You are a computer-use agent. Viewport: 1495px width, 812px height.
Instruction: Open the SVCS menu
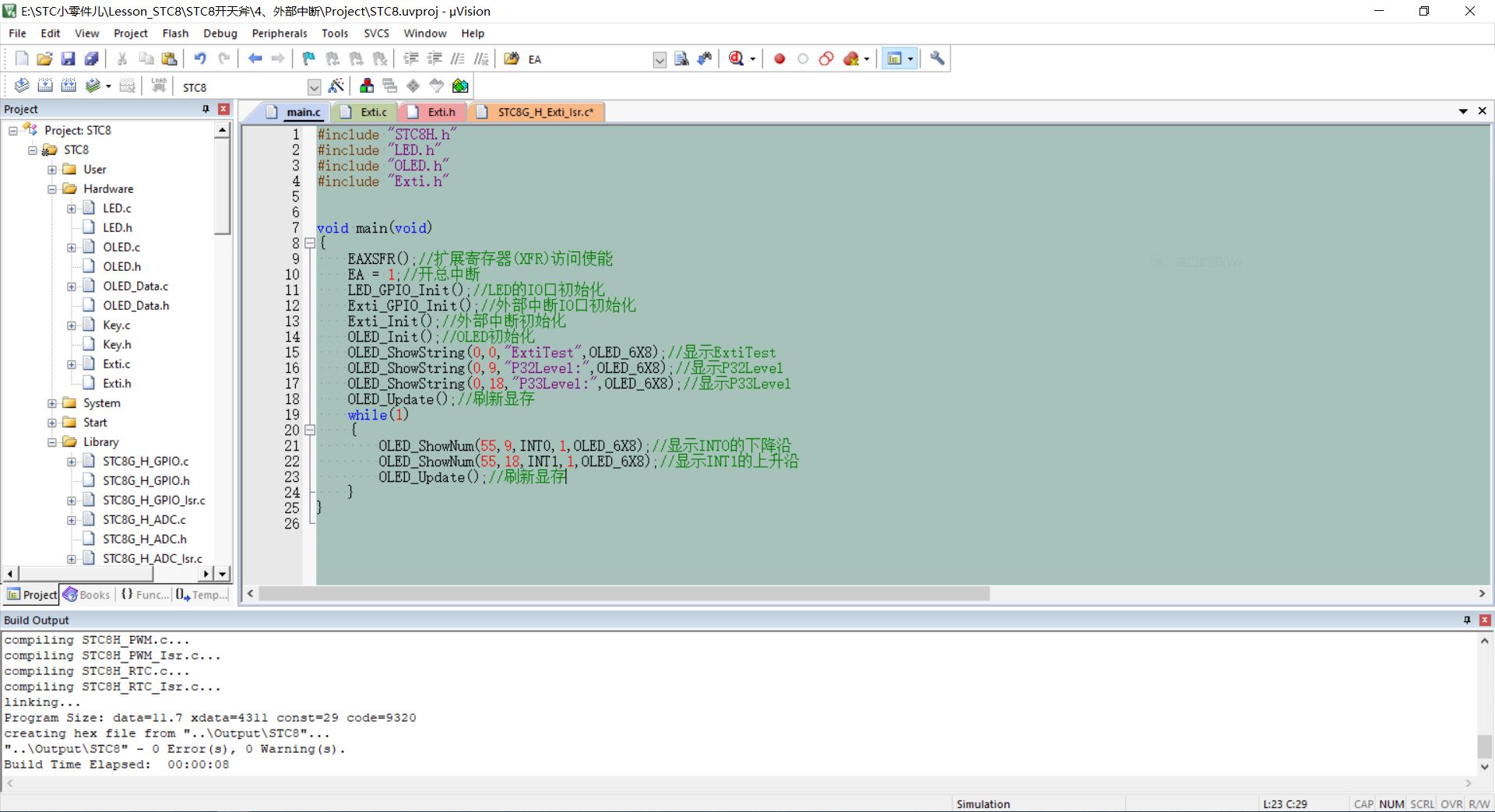pyautogui.click(x=377, y=33)
